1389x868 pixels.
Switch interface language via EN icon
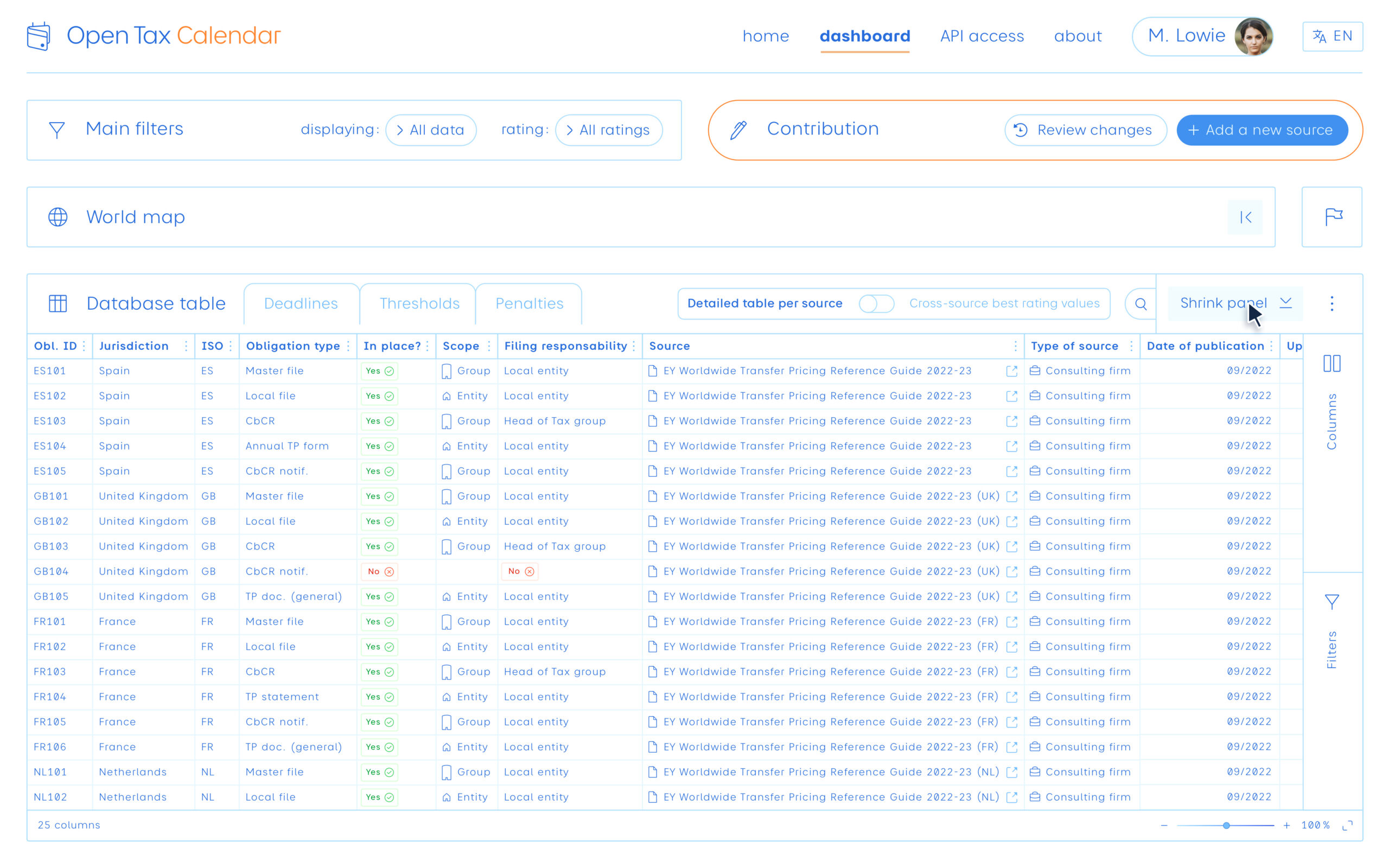1333,36
